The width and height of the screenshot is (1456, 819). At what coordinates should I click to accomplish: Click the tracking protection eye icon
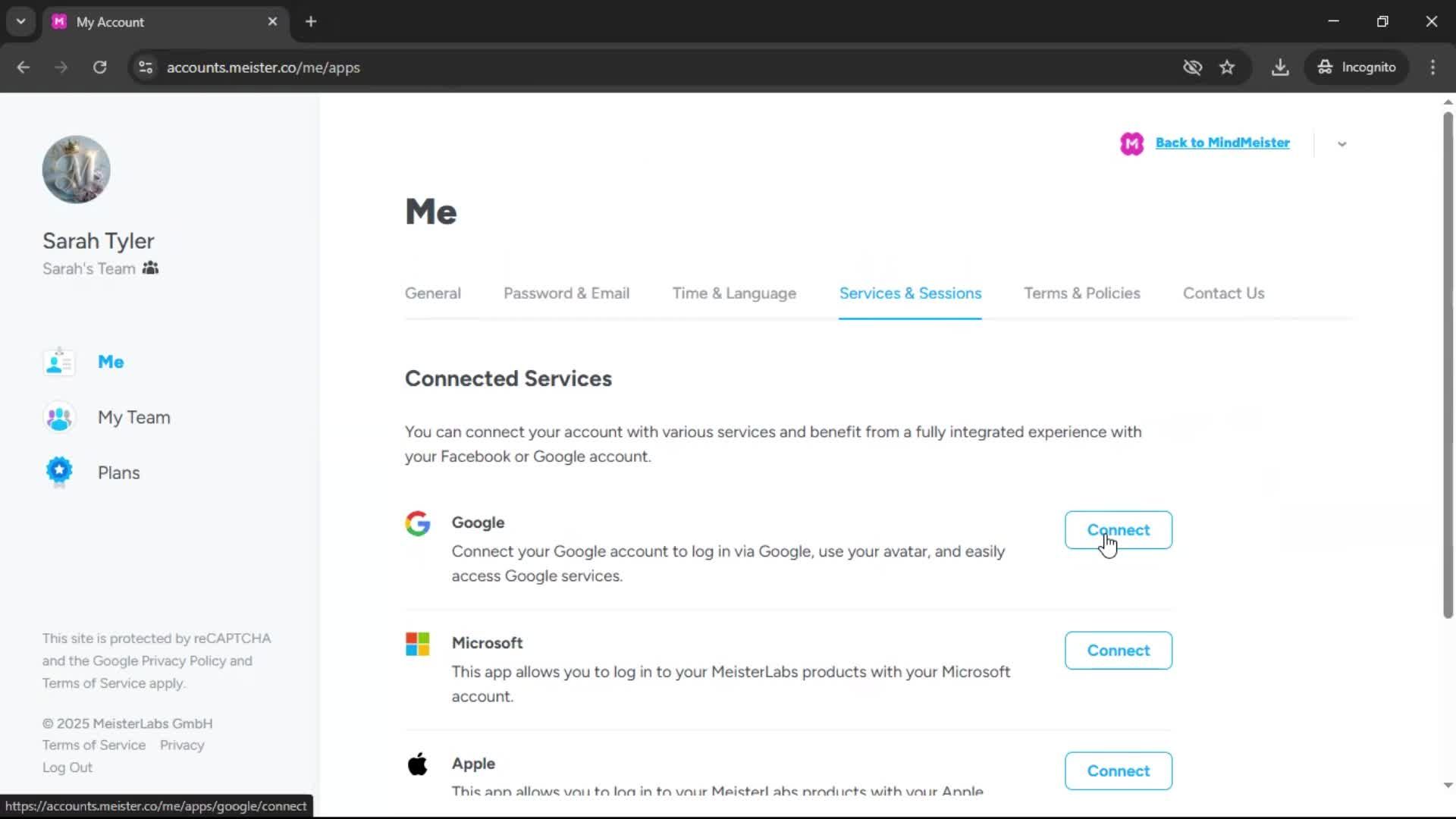coord(1192,67)
